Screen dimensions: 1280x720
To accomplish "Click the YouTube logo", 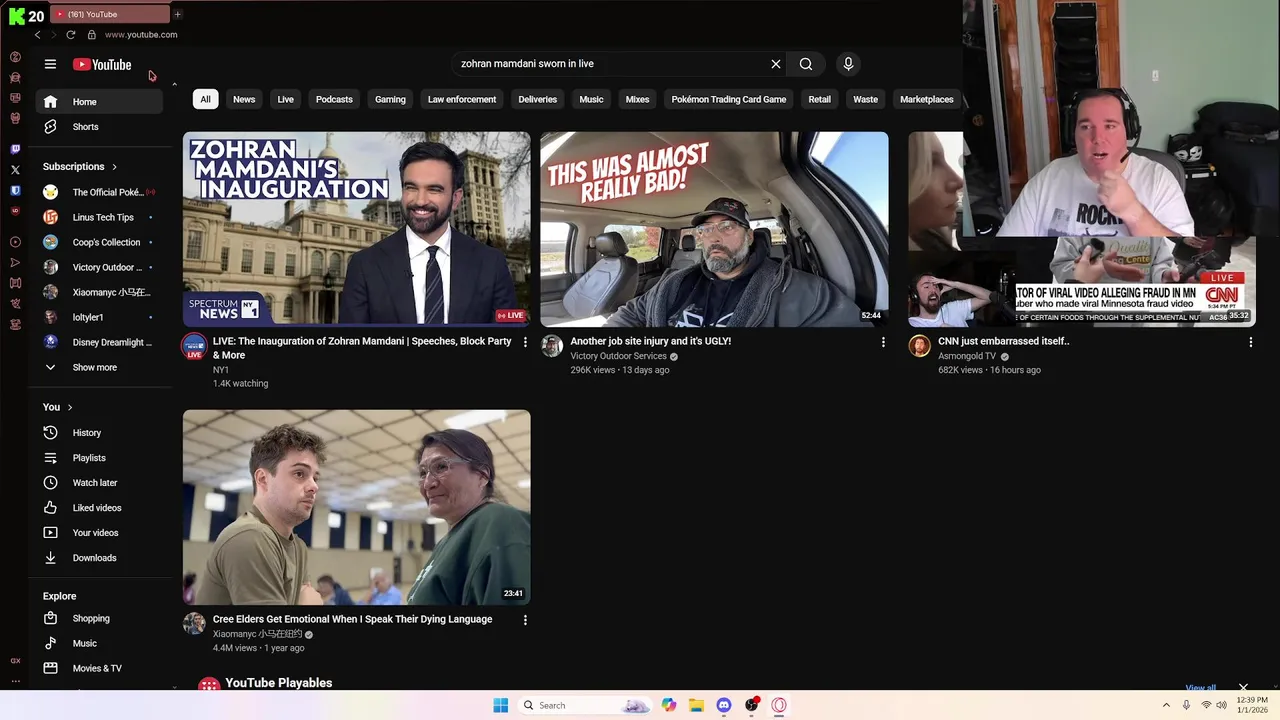I will pos(102,64).
